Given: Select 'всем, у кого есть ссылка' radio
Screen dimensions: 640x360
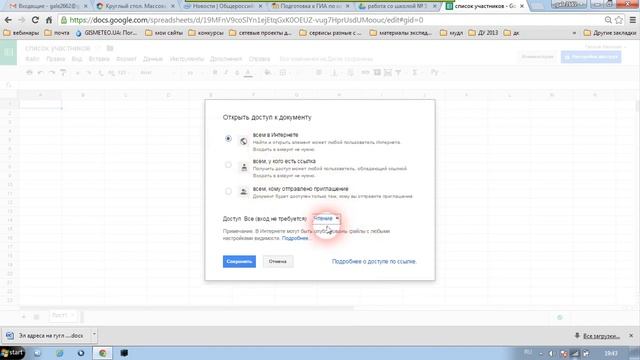Looking at the screenshot, I should [x=228, y=165].
